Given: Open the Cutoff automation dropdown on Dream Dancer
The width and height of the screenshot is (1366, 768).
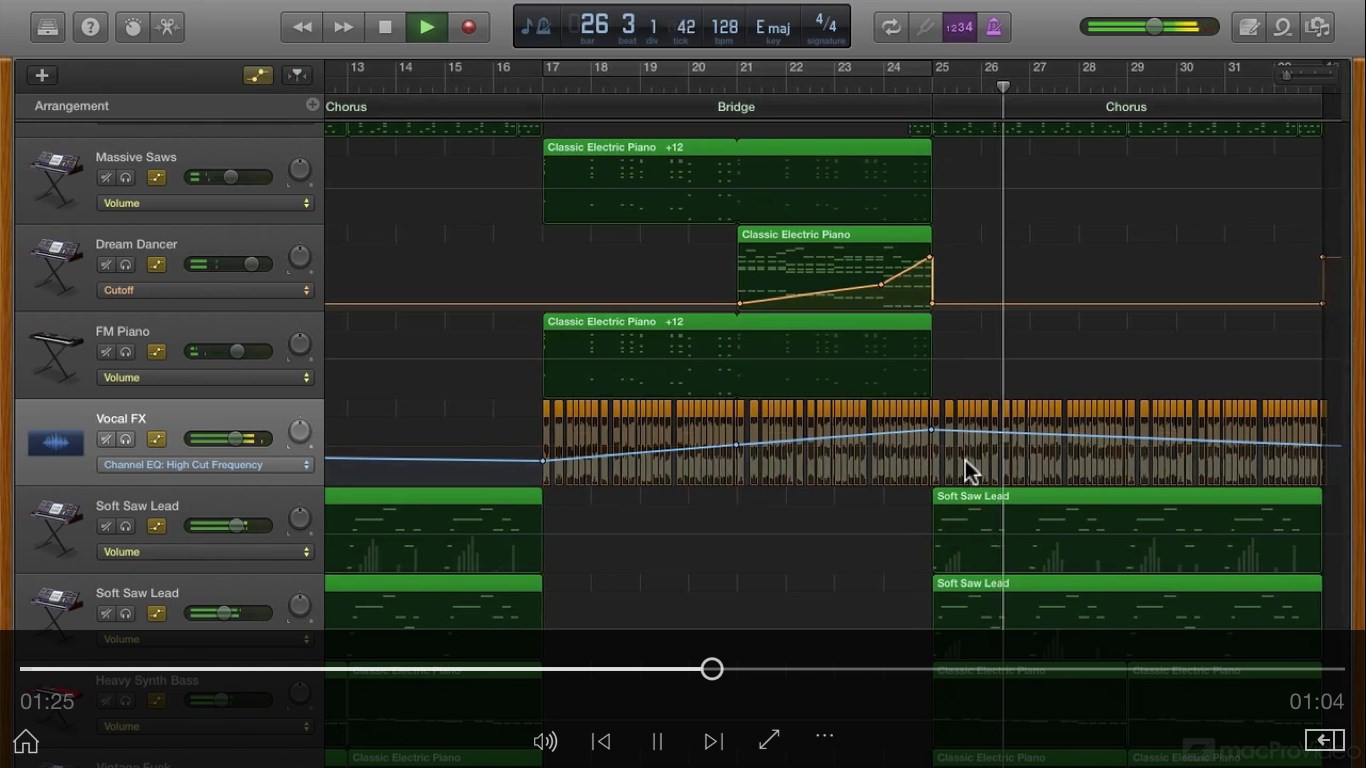Looking at the screenshot, I should (x=205, y=290).
